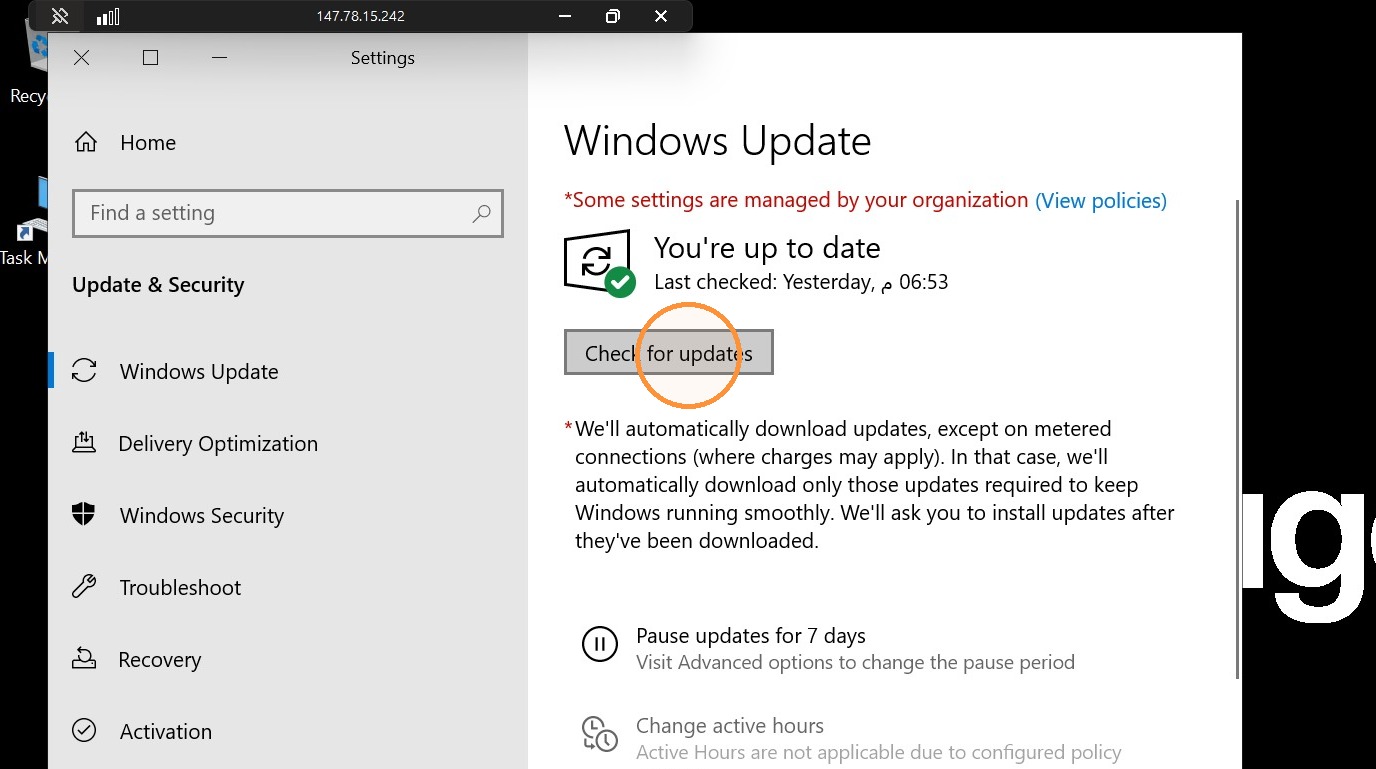Click the Recovery icon in sidebar

(x=84, y=659)
